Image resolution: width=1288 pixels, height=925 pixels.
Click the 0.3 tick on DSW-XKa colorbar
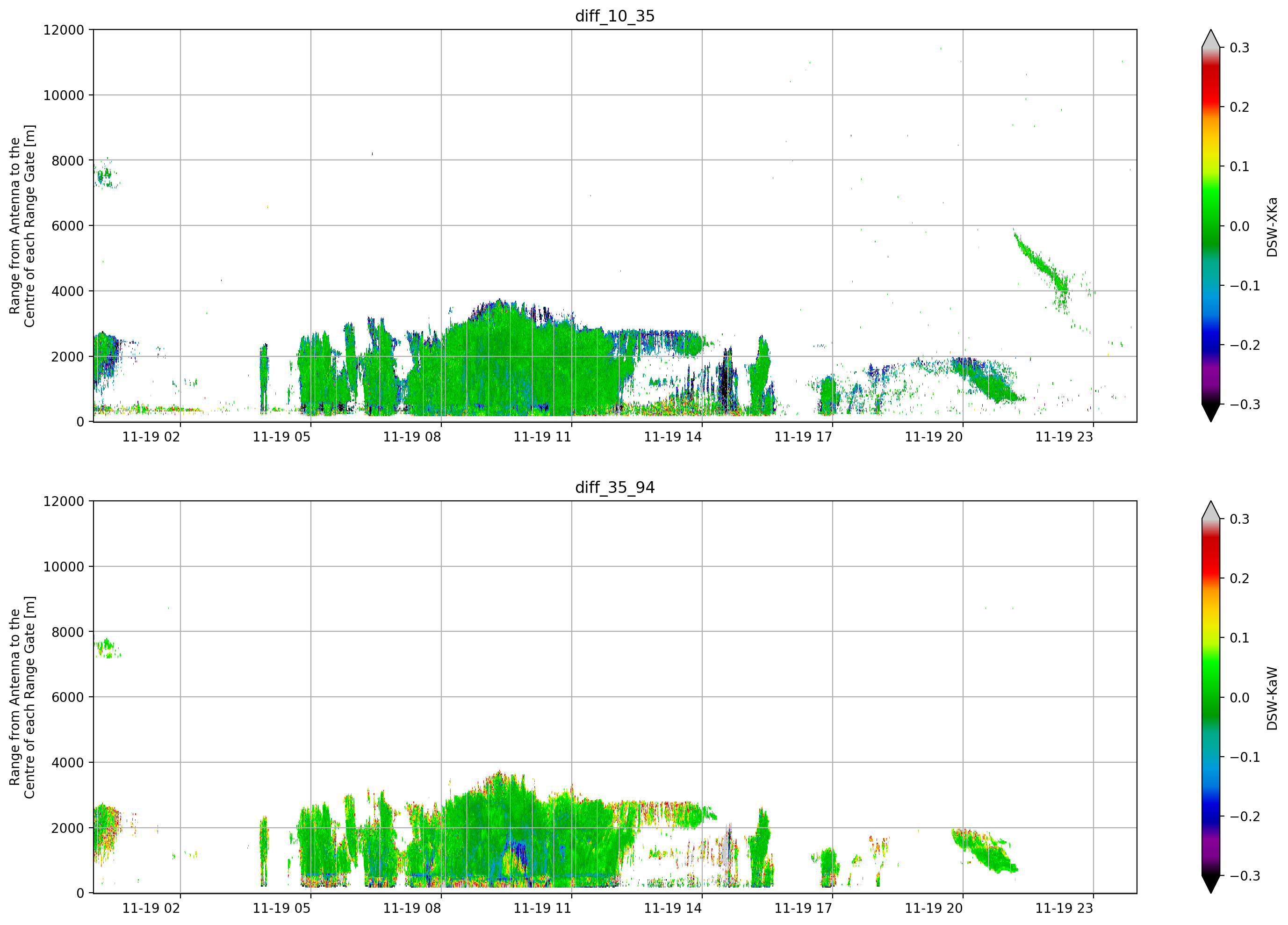point(1240,47)
